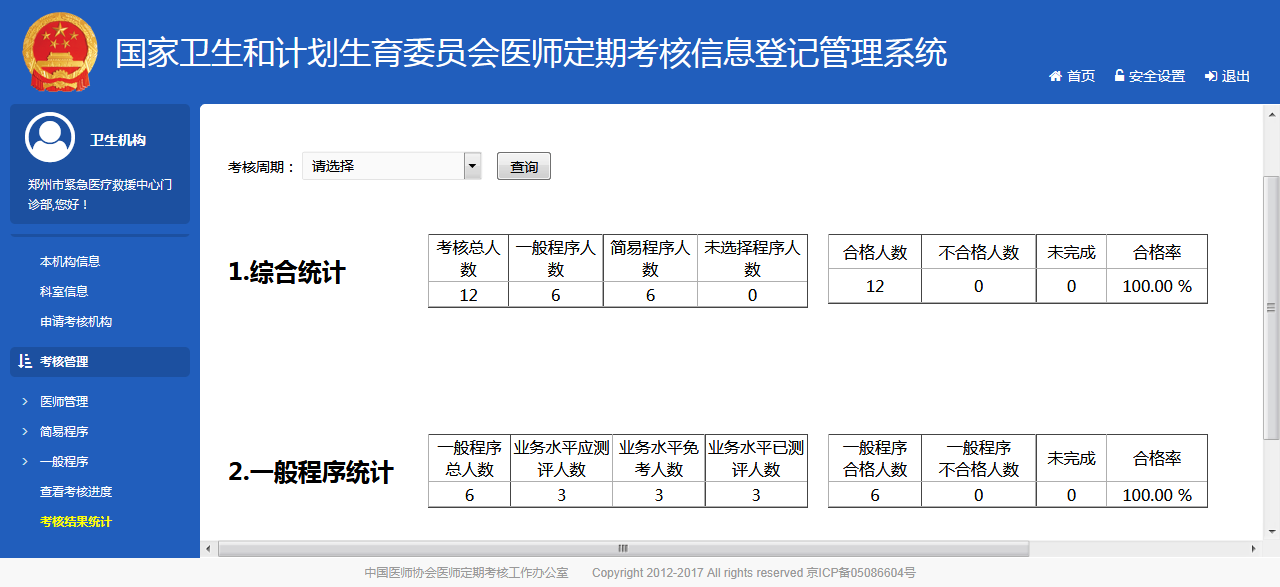
Task: Click the horizontal scrollbar at the bottom
Action: click(624, 548)
